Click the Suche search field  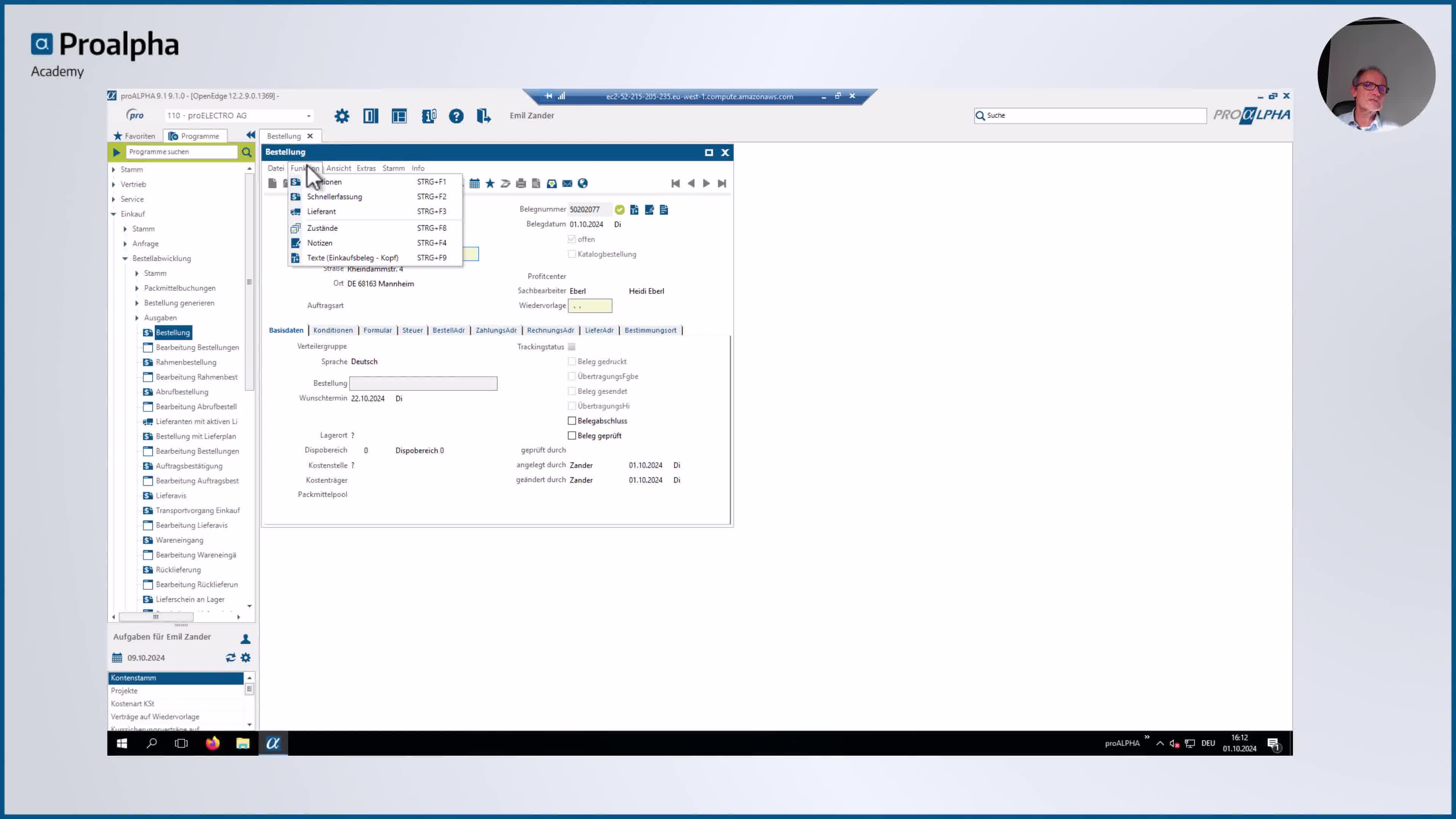[x=1090, y=115]
